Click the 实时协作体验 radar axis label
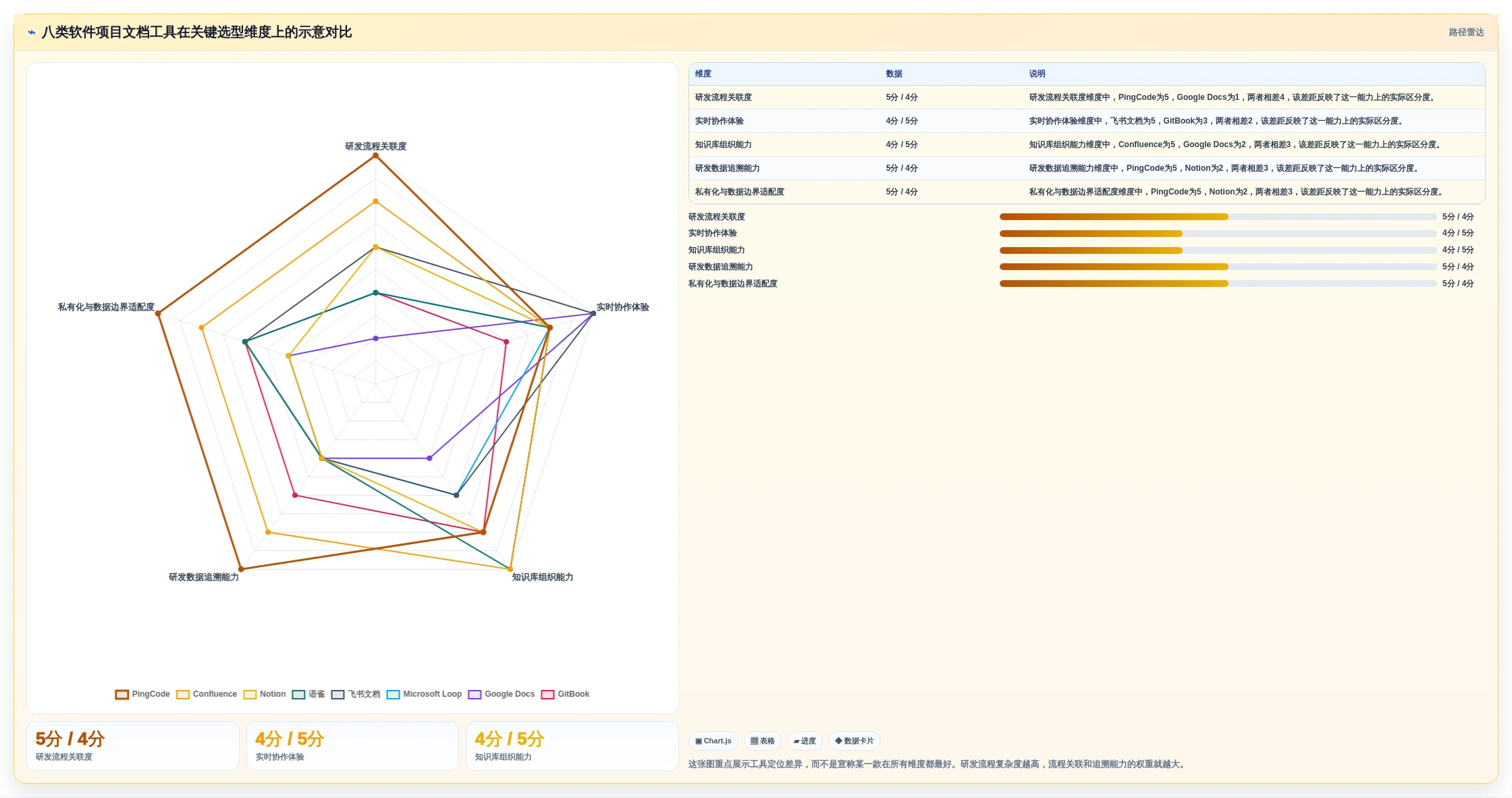 point(622,307)
